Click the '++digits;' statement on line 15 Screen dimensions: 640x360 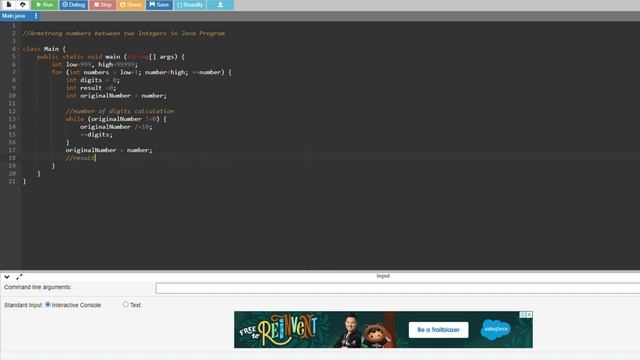tap(96, 135)
